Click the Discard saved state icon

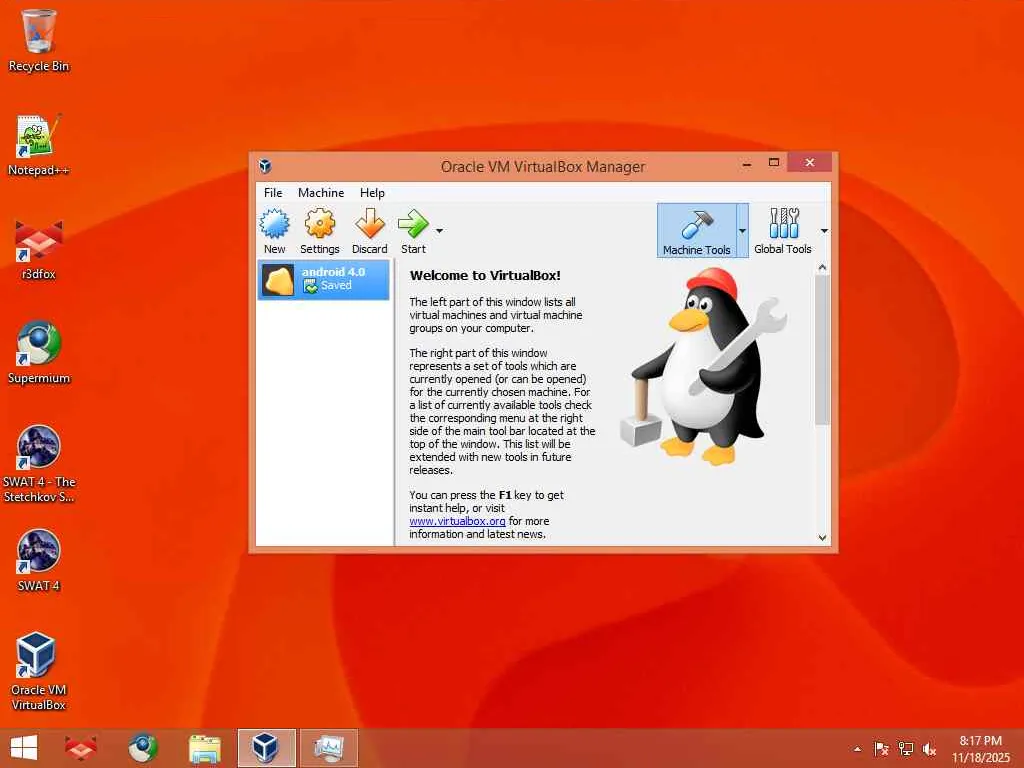(370, 231)
